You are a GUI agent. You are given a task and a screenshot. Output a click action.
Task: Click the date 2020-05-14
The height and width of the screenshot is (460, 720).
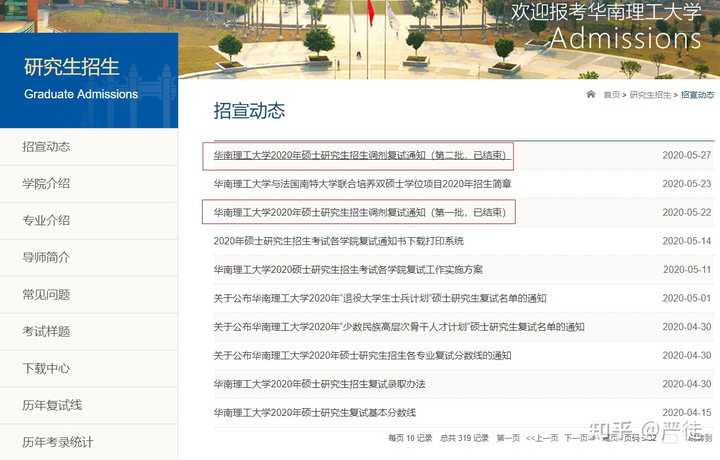tap(686, 241)
